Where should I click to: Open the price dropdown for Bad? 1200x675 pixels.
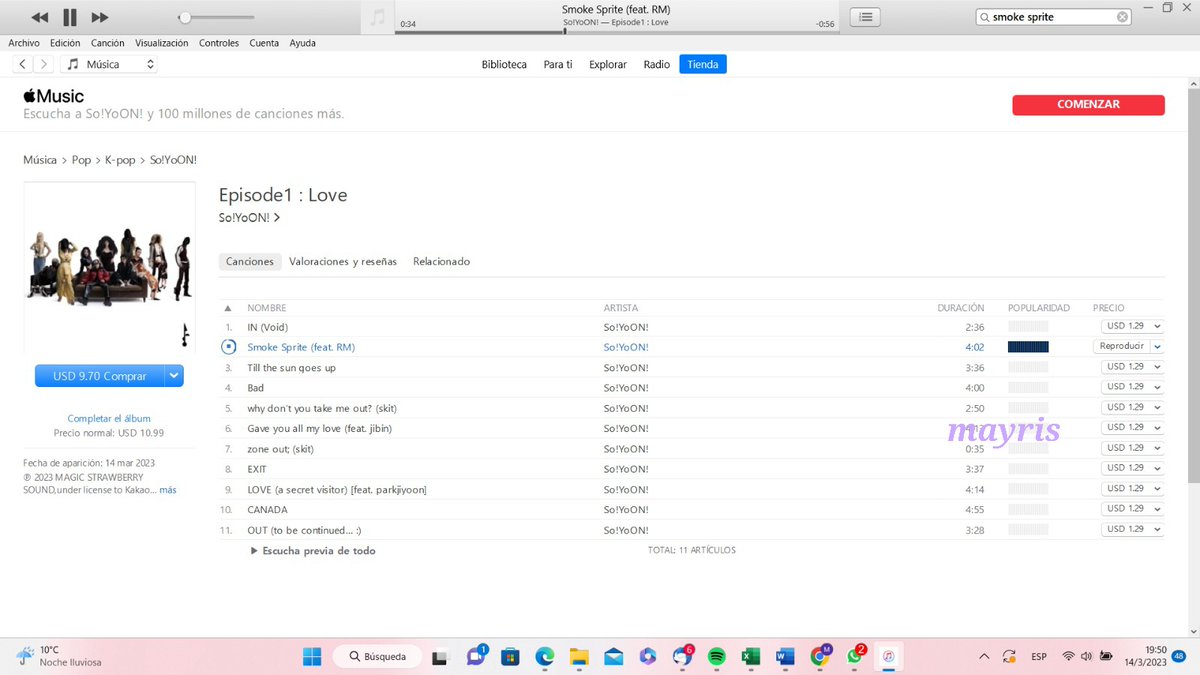click(x=1157, y=387)
